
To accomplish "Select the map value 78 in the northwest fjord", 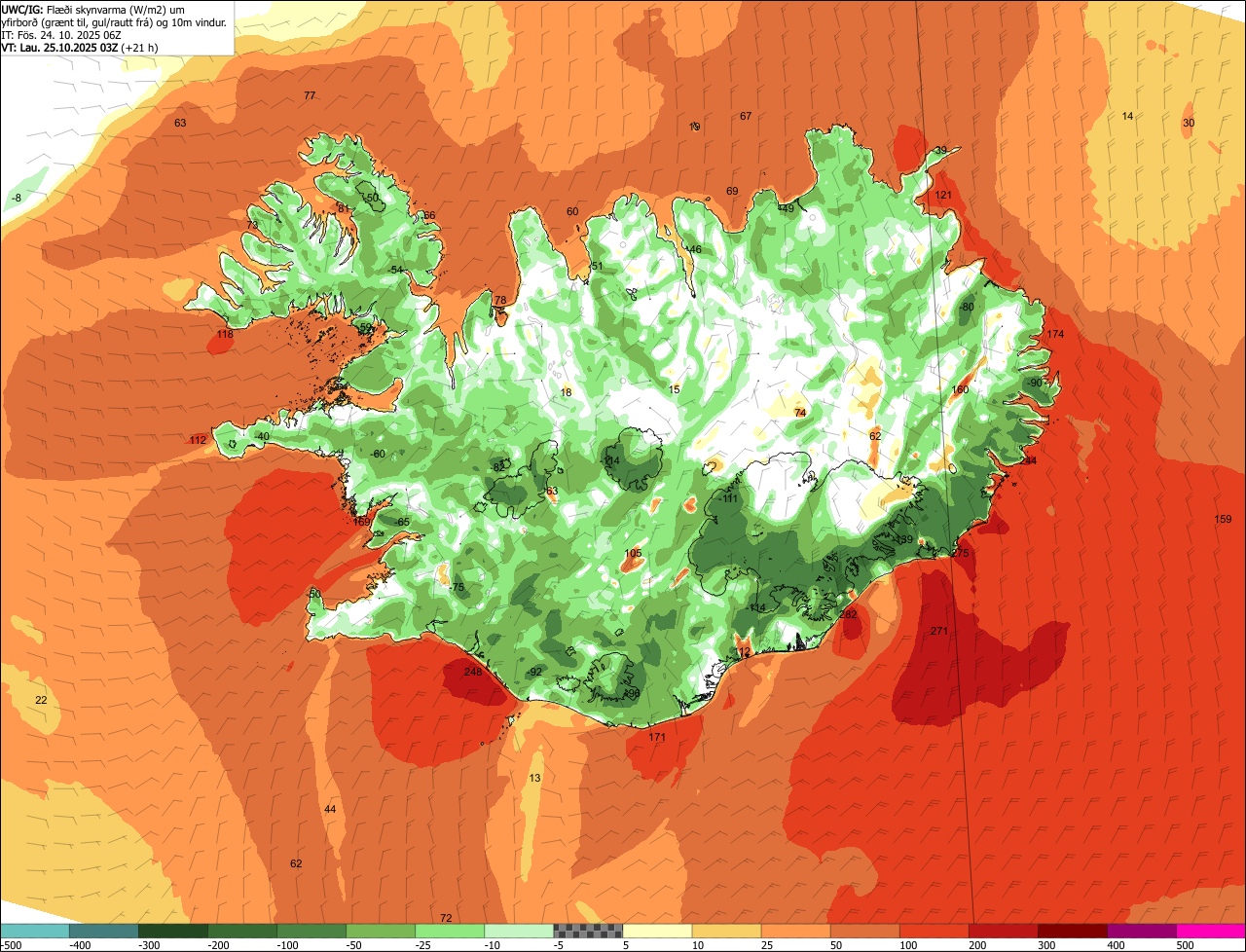I will pos(500,300).
